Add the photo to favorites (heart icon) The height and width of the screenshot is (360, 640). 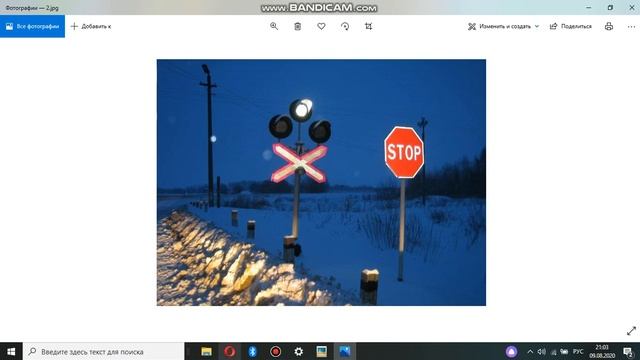[x=321, y=27]
